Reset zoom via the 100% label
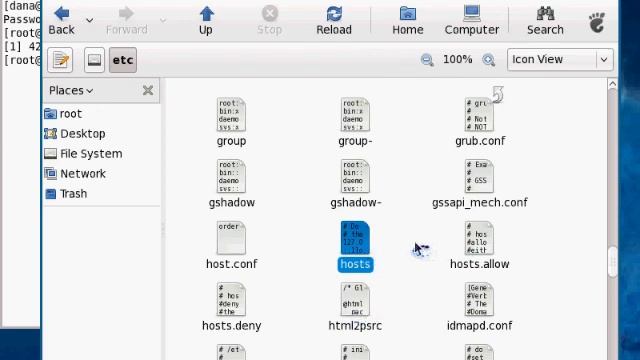Screen dimensions: 640x360 point(458,60)
